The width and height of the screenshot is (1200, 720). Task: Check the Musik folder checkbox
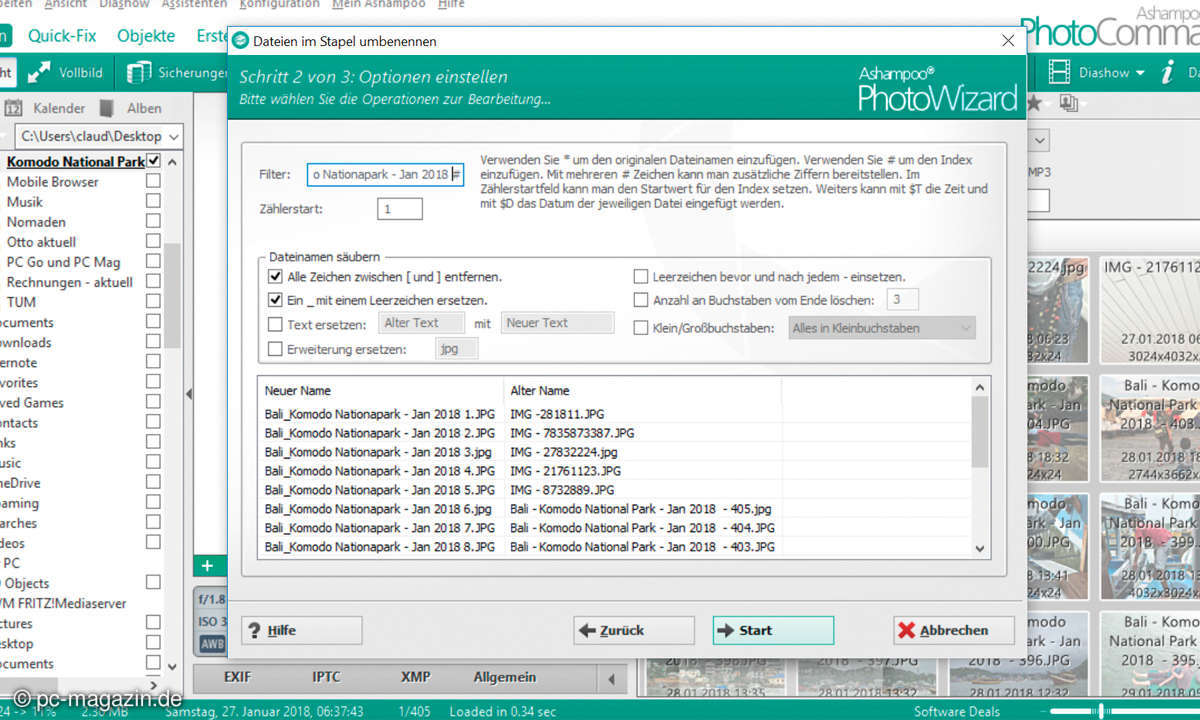pos(153,201)
